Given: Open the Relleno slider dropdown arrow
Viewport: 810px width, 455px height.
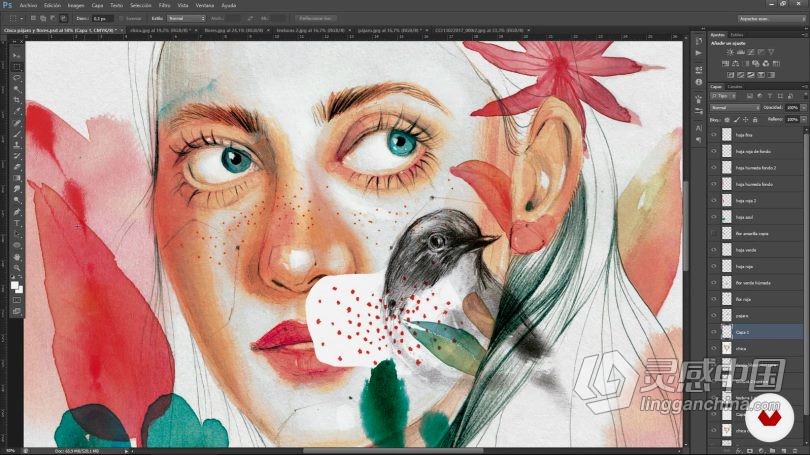Looking at the screenshot, I should pyautogui.click(x=803, y=120).
